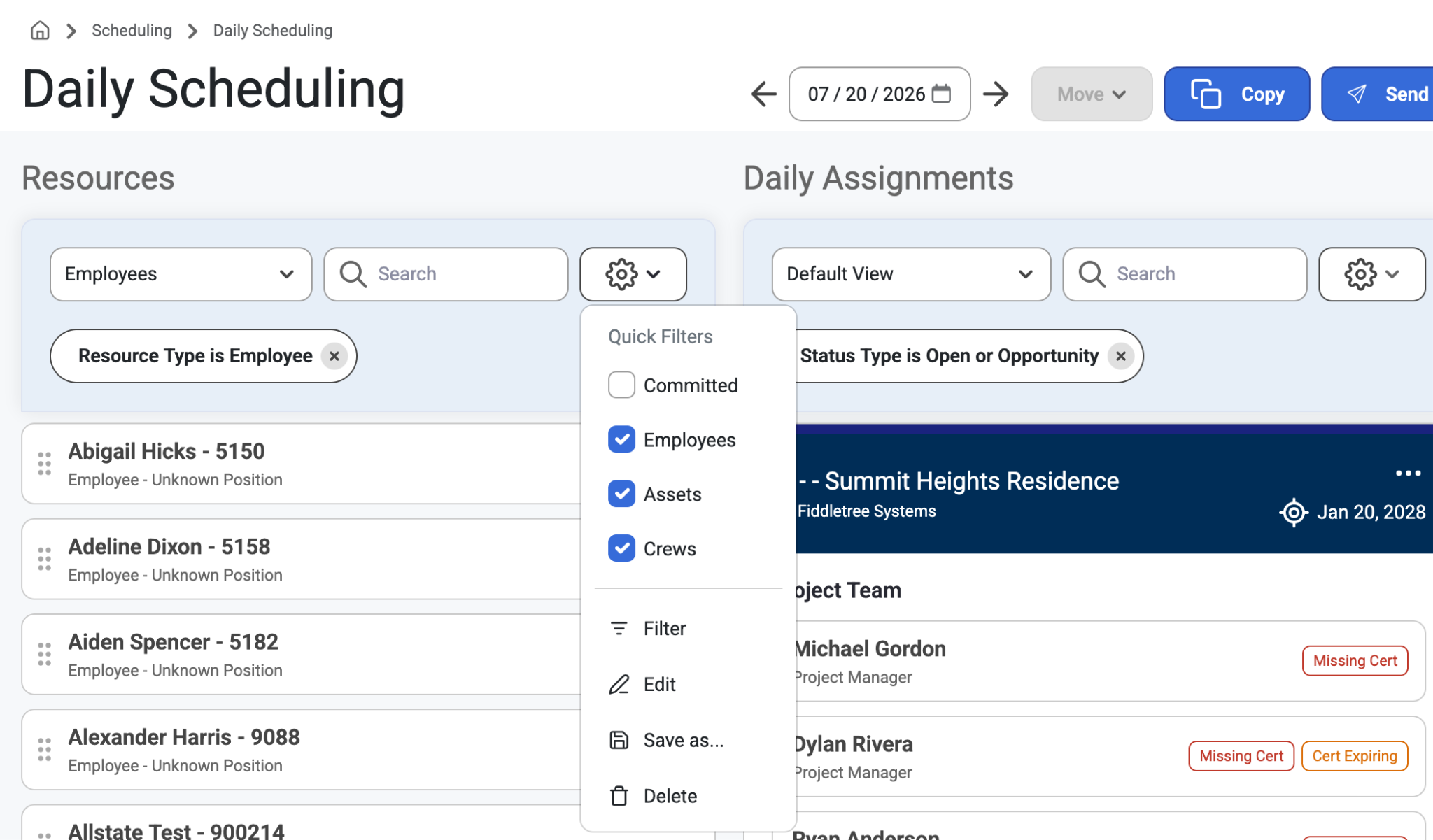
Task: Click the Resources search magnifier icon
Action: (x=353, y=274)
